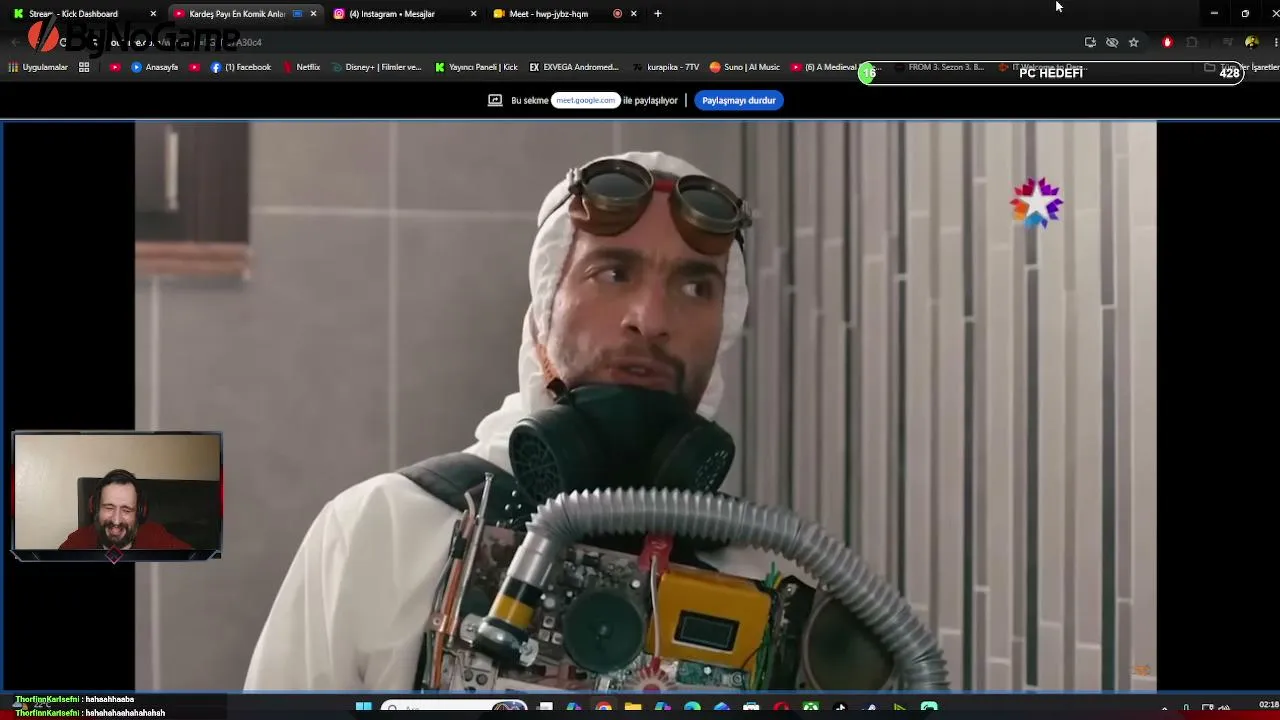Open the EXVEGA Andromed... bookmark

[574, 67]
